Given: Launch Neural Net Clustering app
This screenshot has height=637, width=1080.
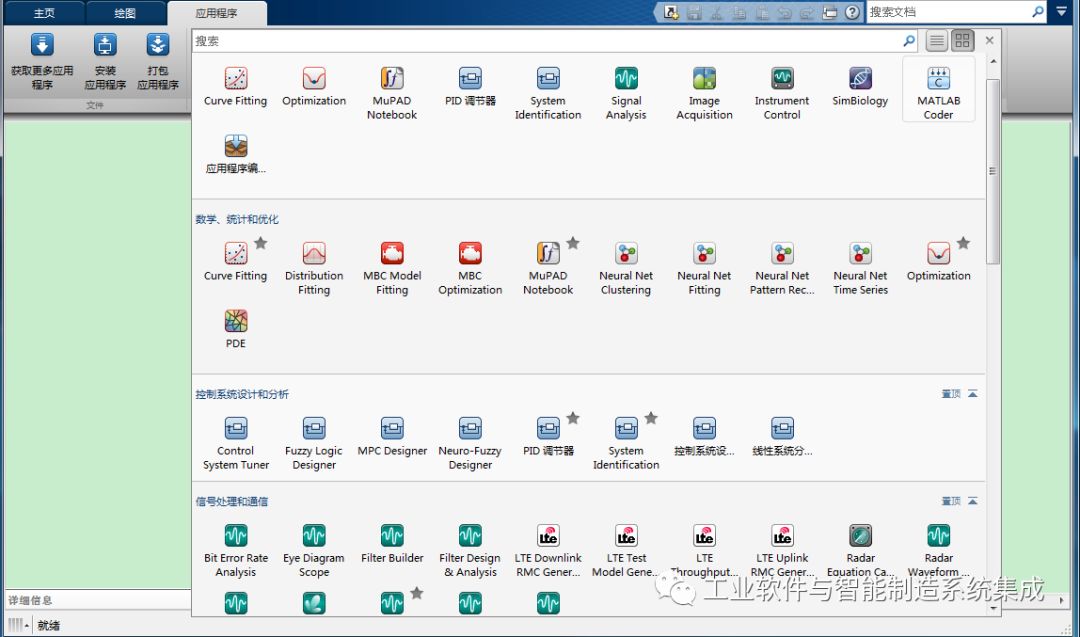Looking at the screenshot, I should [x=626, y=269].
